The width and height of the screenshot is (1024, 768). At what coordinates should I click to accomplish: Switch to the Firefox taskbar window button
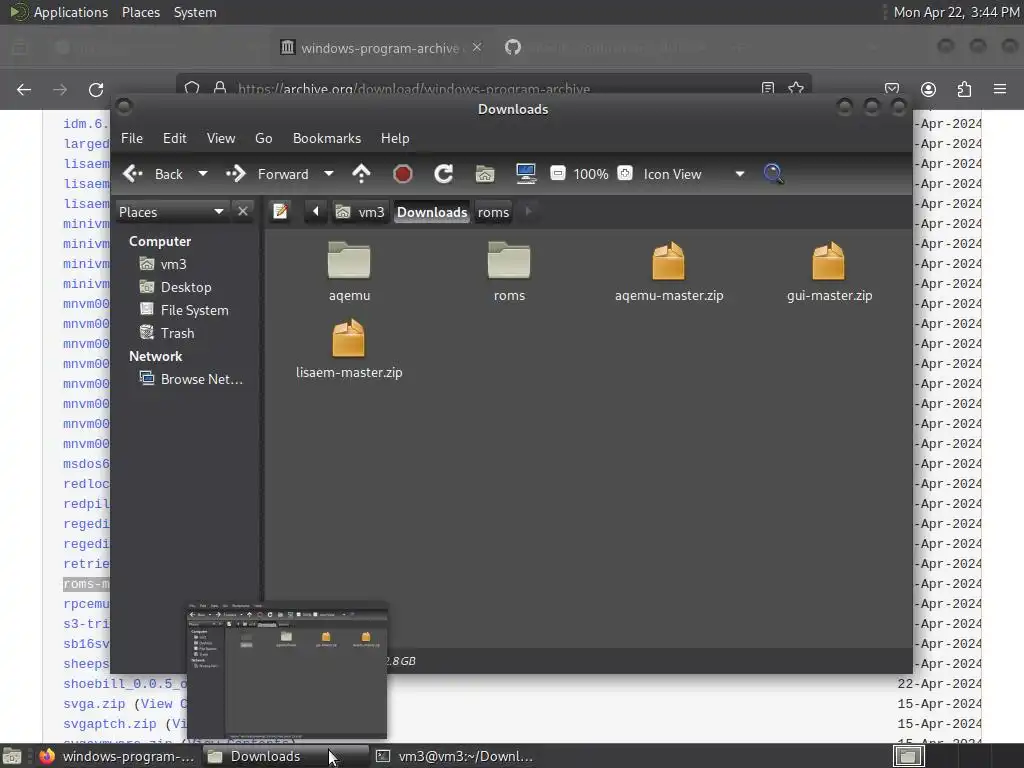(x=116, y=756)
